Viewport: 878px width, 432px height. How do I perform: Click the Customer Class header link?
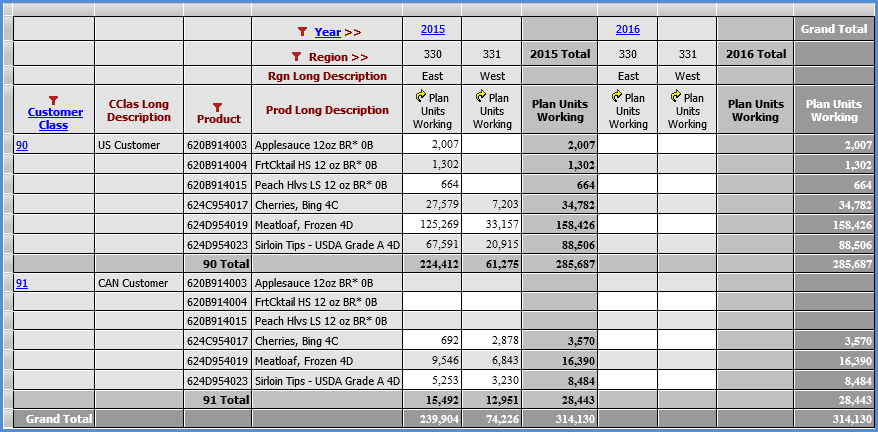[x=54, y=118]
